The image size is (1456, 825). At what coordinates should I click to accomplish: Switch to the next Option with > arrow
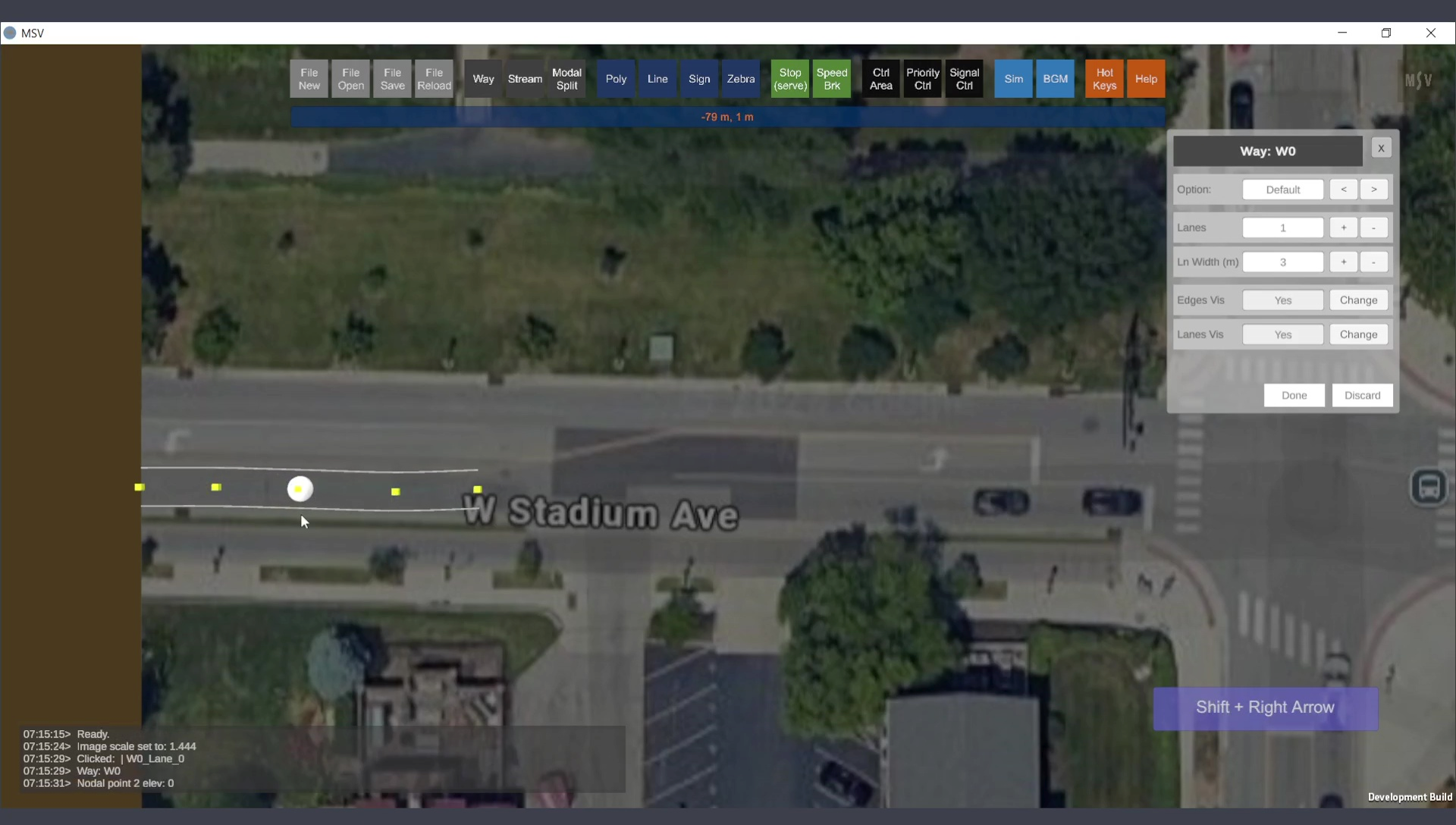click(x=1373, y=190)
